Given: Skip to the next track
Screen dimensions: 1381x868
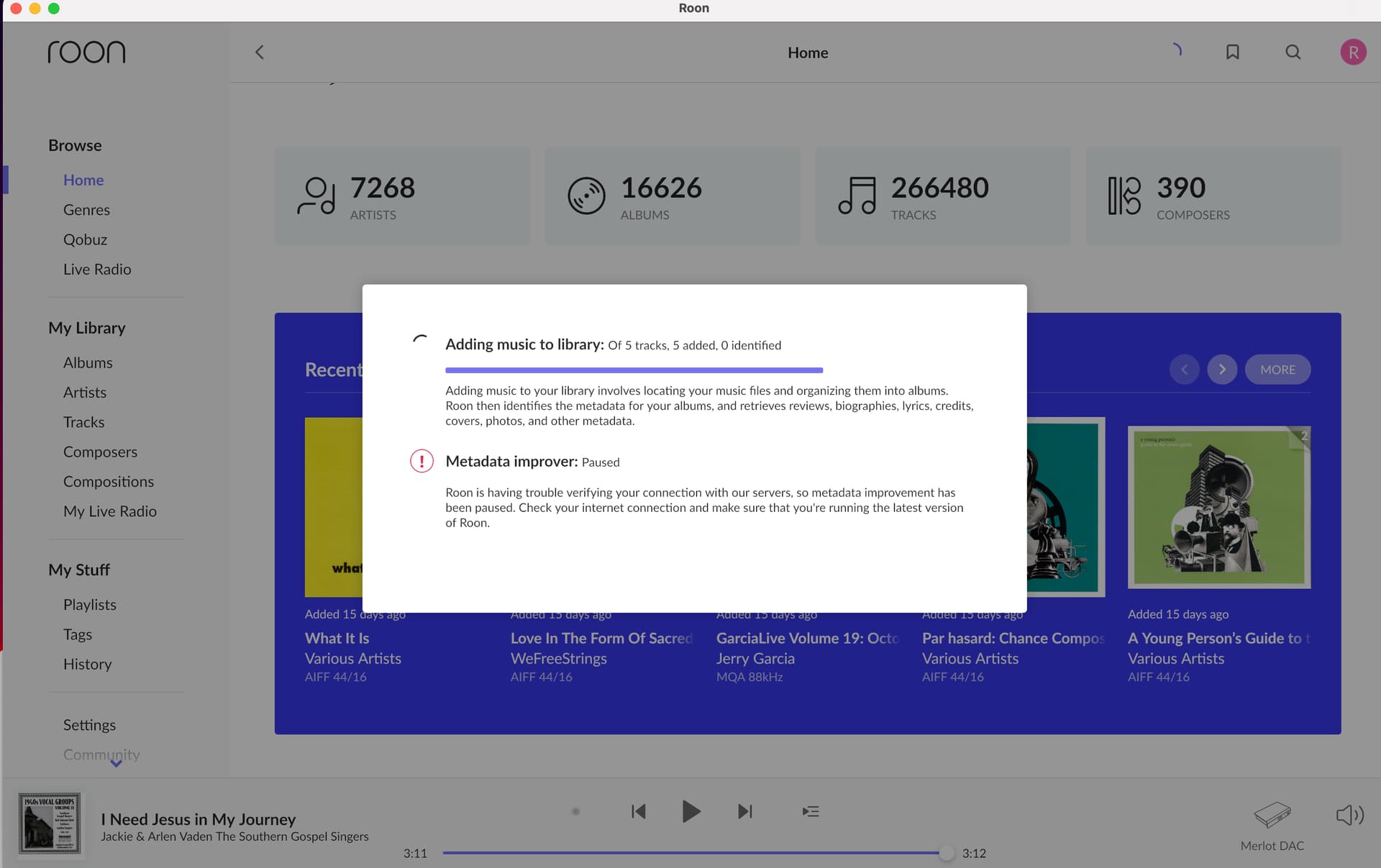Looking at the screenshot, I should (x=745, y=811).
